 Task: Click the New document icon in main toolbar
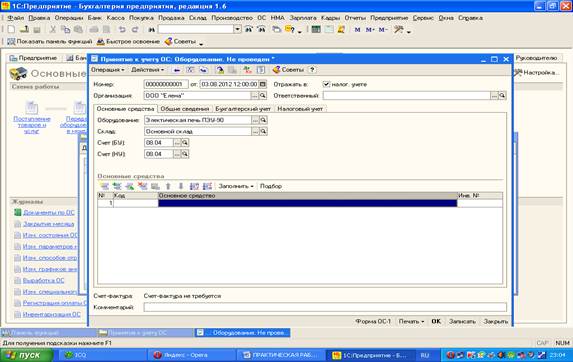11,30
